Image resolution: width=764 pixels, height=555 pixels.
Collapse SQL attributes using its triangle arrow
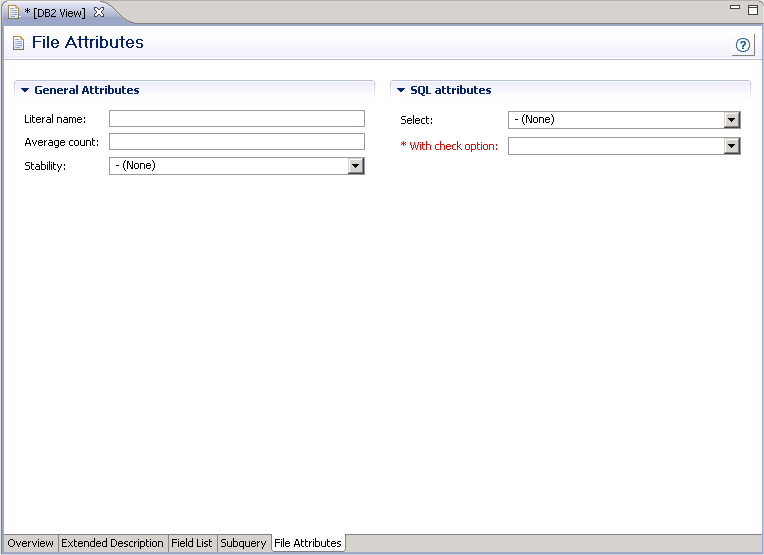(401, 90)
